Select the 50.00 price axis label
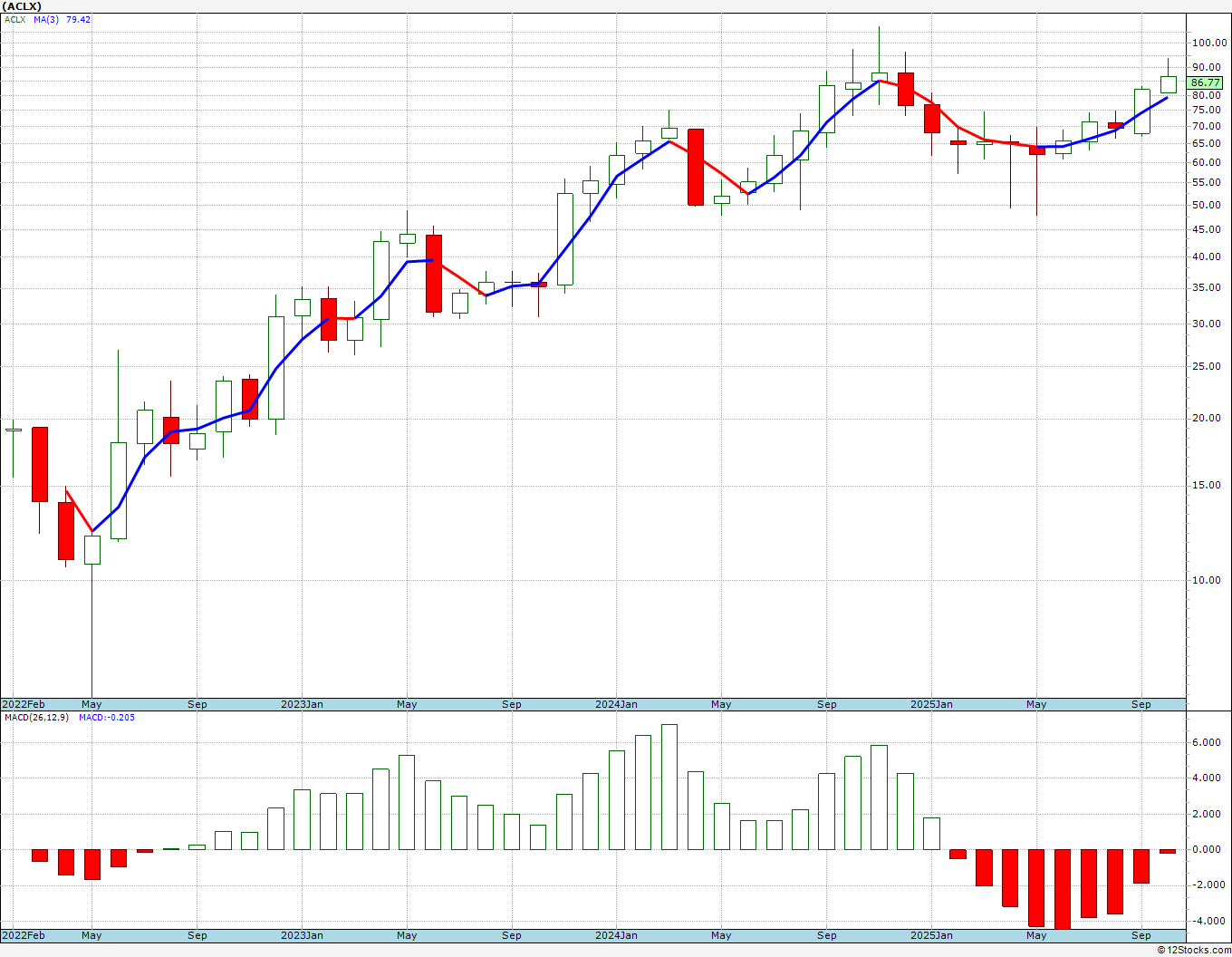The width and height of the screenshot is (1232, 957). click(1207, 205)
